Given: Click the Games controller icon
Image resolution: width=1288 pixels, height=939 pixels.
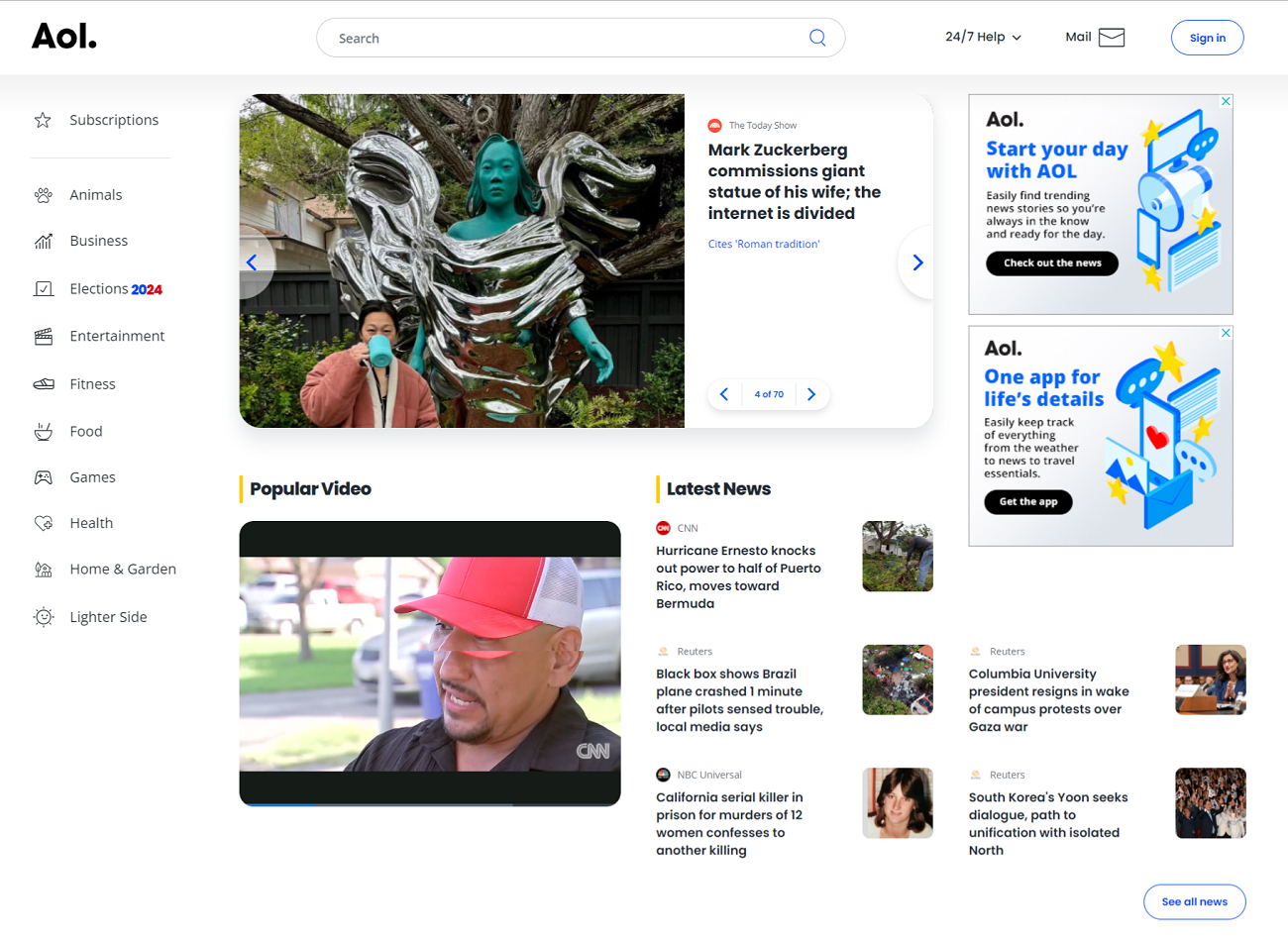Looking at the screenshot, I should [43, 477].
